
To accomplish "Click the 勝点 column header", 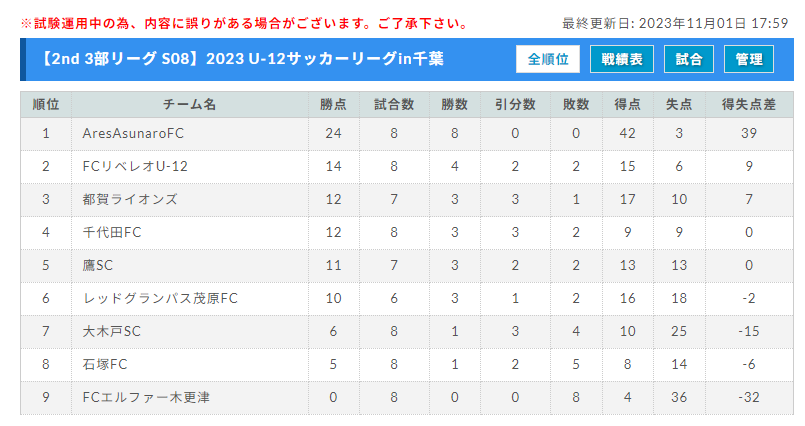I will [x=333, y=105].
